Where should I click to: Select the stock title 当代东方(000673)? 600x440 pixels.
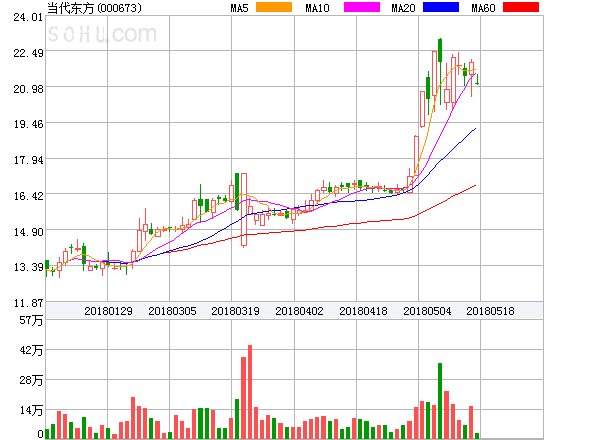(x=94, y=8)
